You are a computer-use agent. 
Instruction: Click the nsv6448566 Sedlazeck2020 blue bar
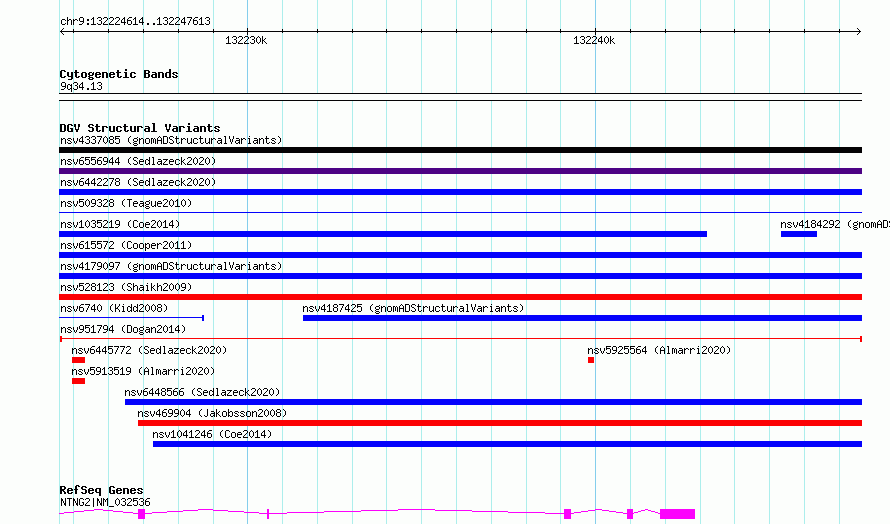(x=493, y=402)
